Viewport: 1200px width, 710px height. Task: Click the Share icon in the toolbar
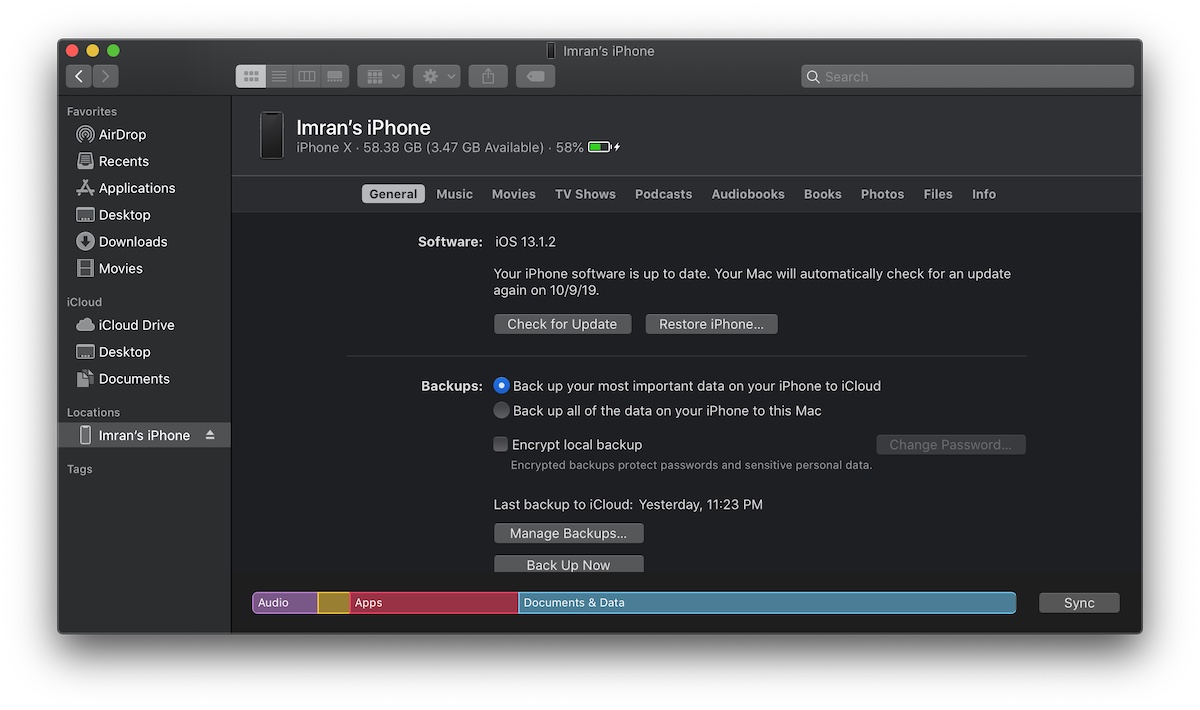(487, 75)
